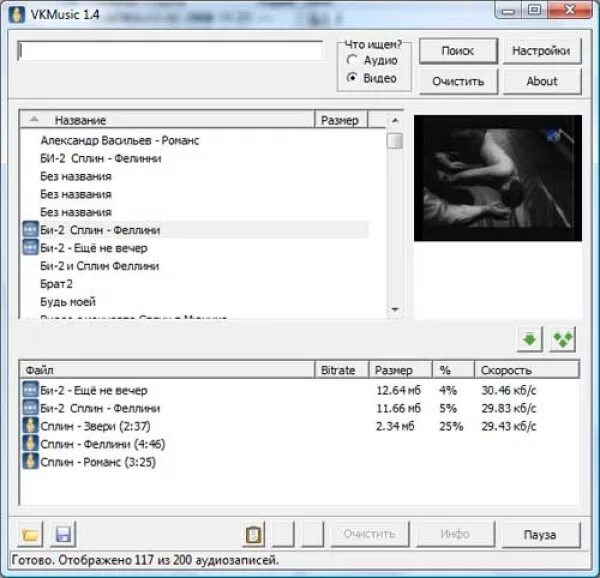Click audio icon of Сплин - Звери (2:37)
600x578 pixels.
(x=30, y=426)
